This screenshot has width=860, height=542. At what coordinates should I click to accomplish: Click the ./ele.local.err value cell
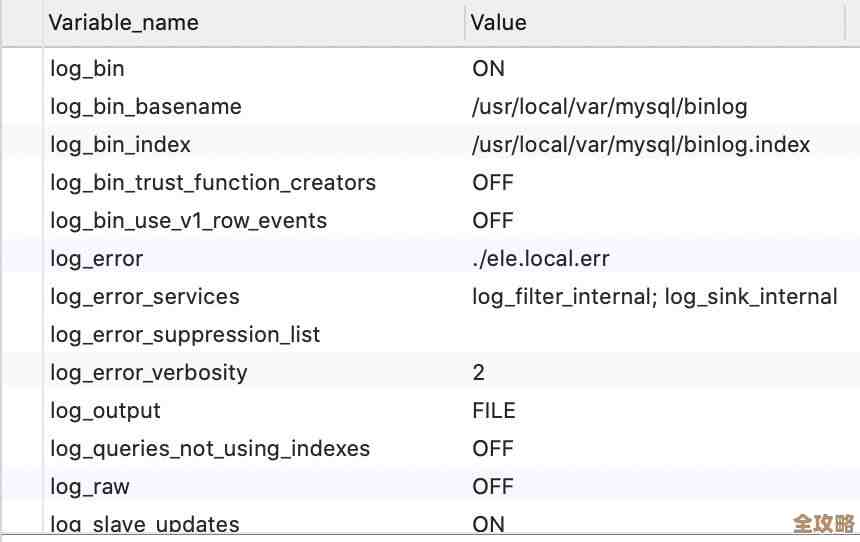540,259
